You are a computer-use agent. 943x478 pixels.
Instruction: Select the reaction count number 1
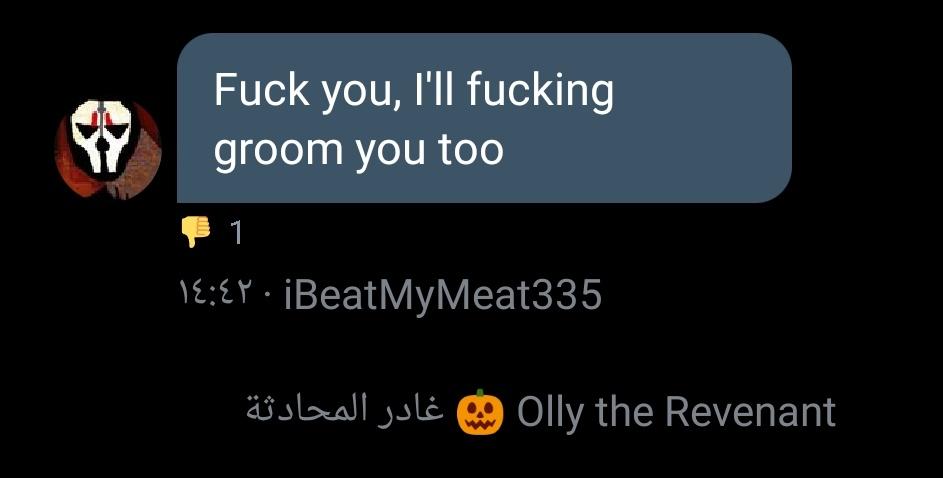pyautogui.click(x=237, y=233)
